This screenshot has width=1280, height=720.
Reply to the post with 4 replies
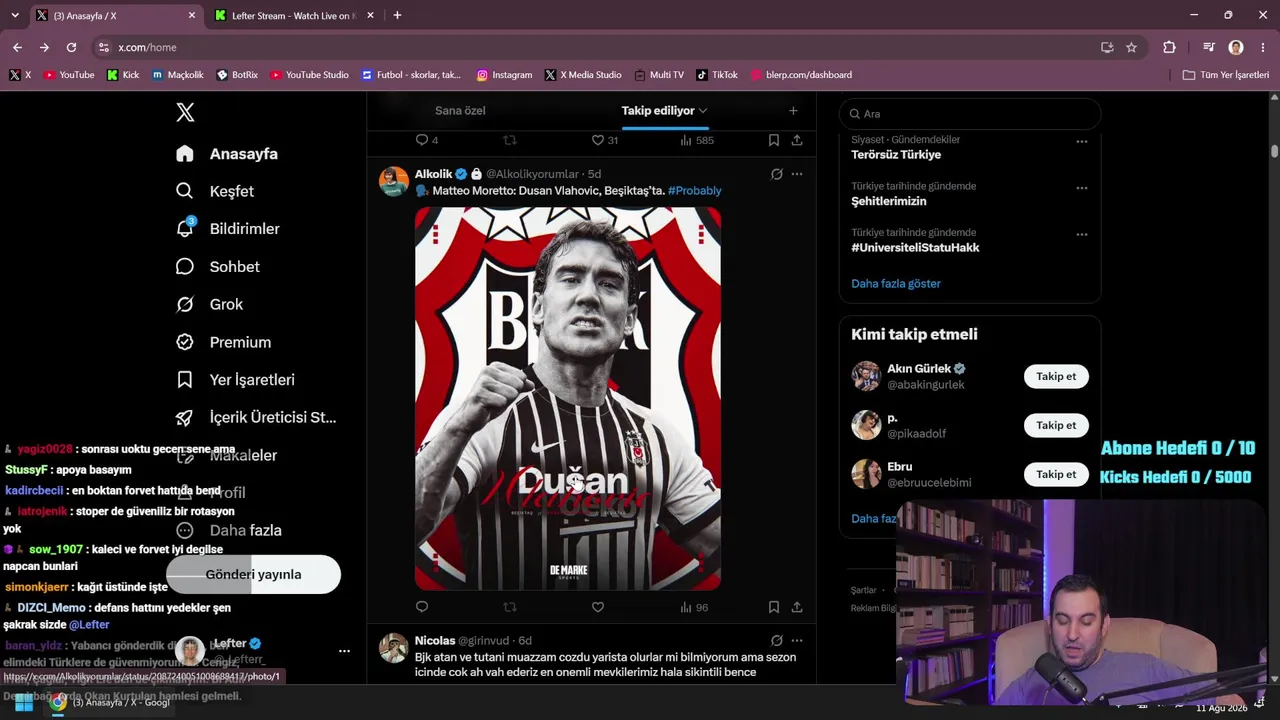pos(427,140)
